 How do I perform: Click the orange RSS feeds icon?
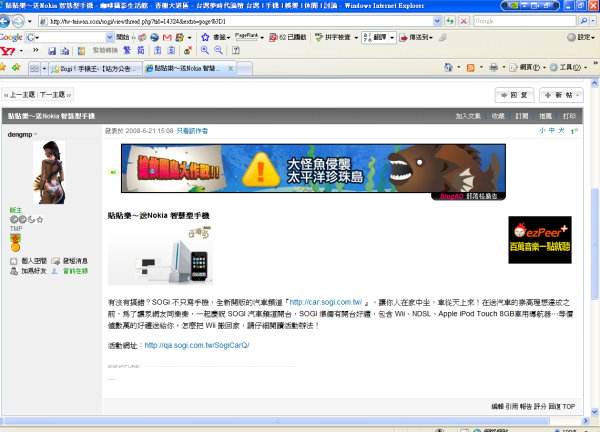tap(471, 68)
